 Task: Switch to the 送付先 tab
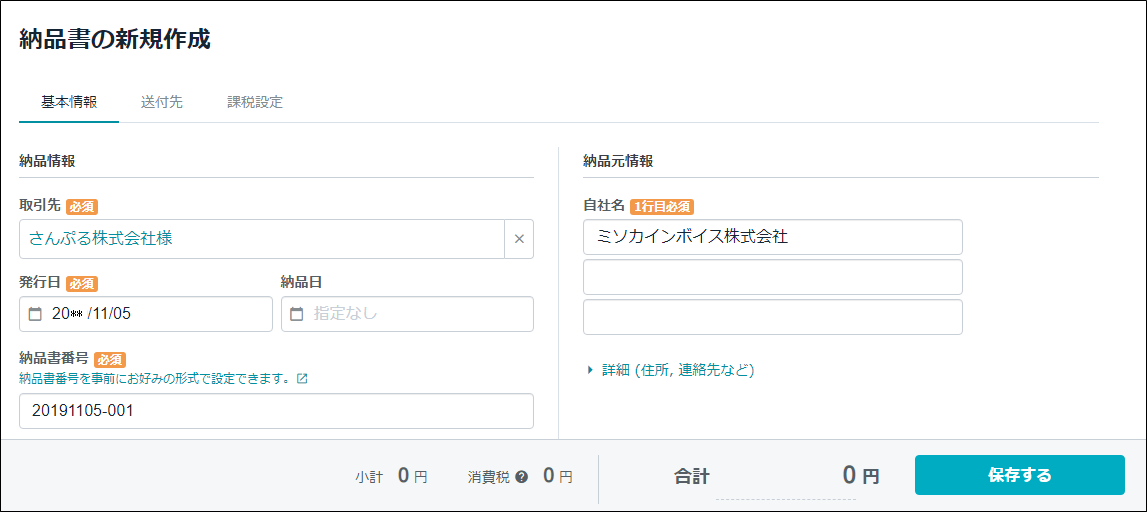[x=162, y=102]
